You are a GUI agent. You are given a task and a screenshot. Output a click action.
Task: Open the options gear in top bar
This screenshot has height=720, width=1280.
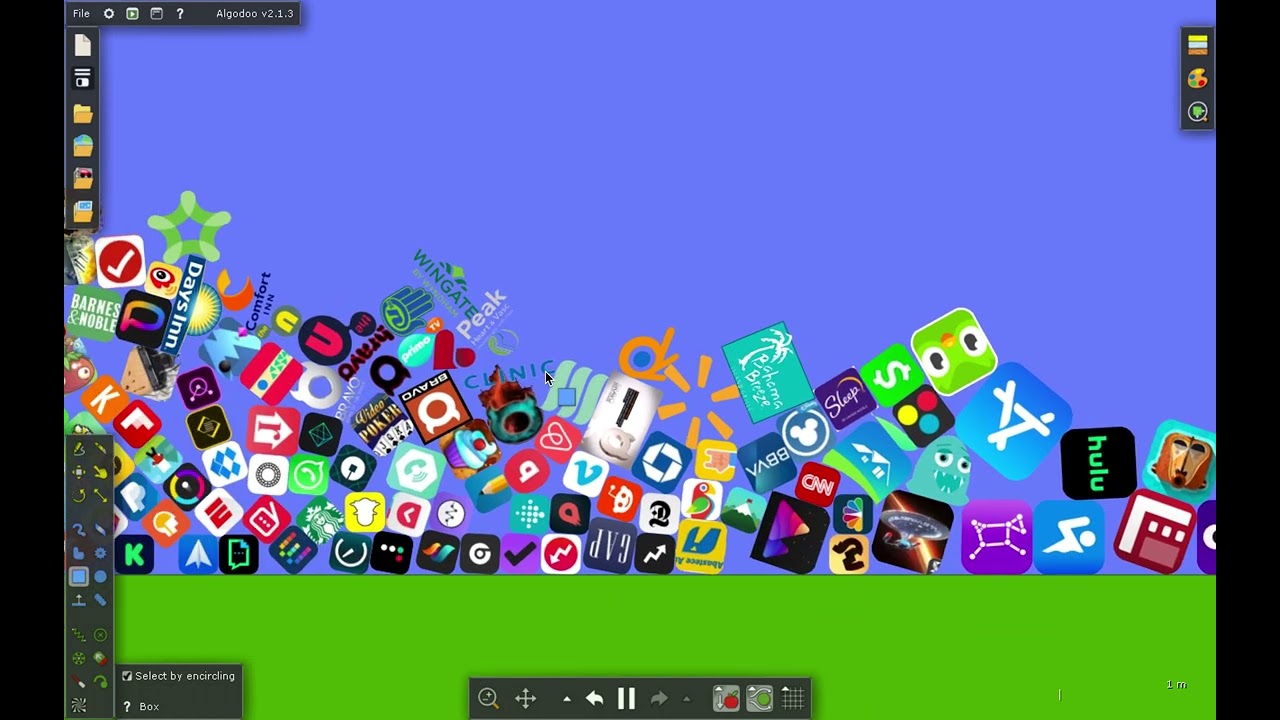coord(109,14)
